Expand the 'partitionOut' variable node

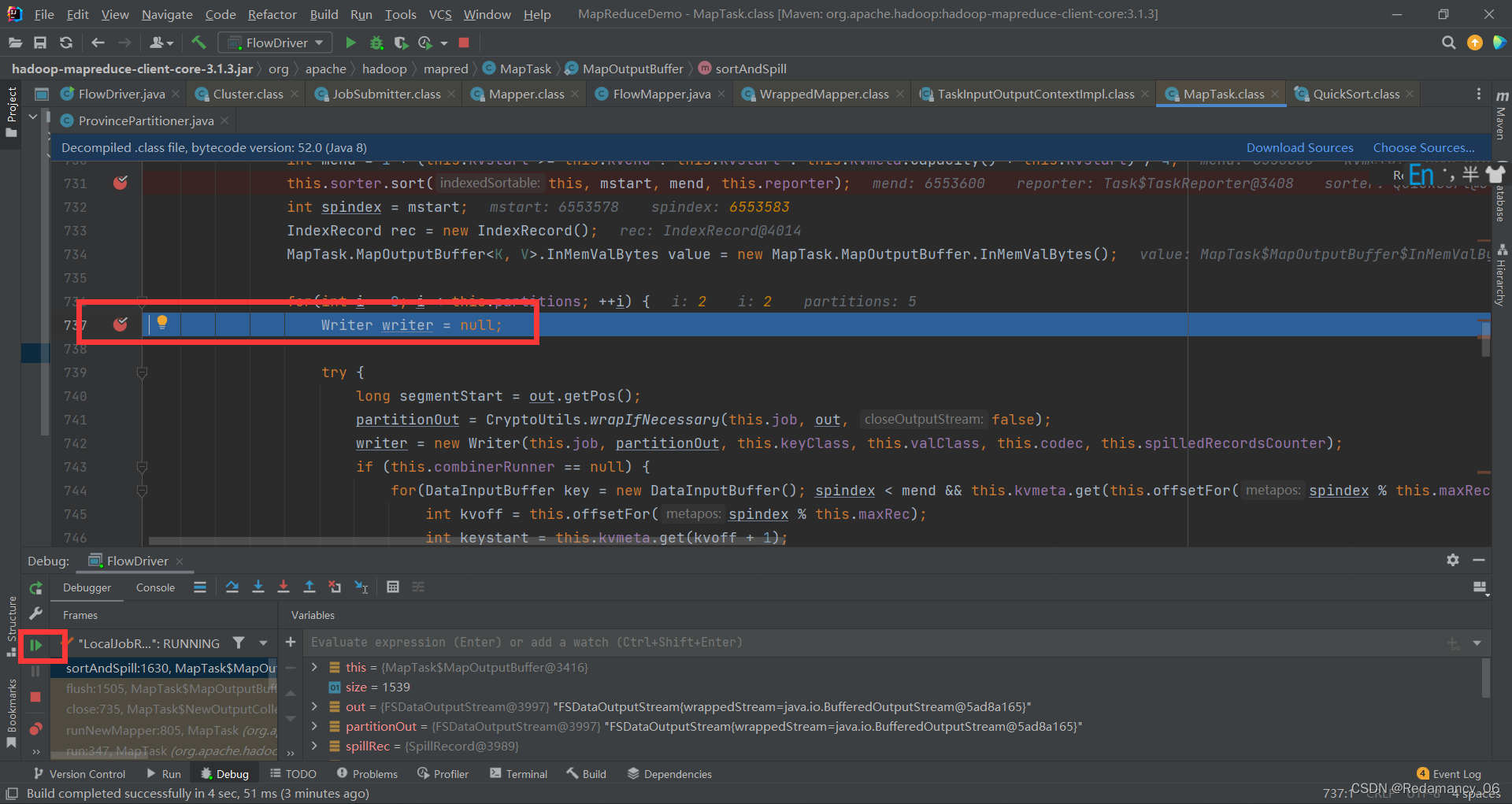click(315, 726)
